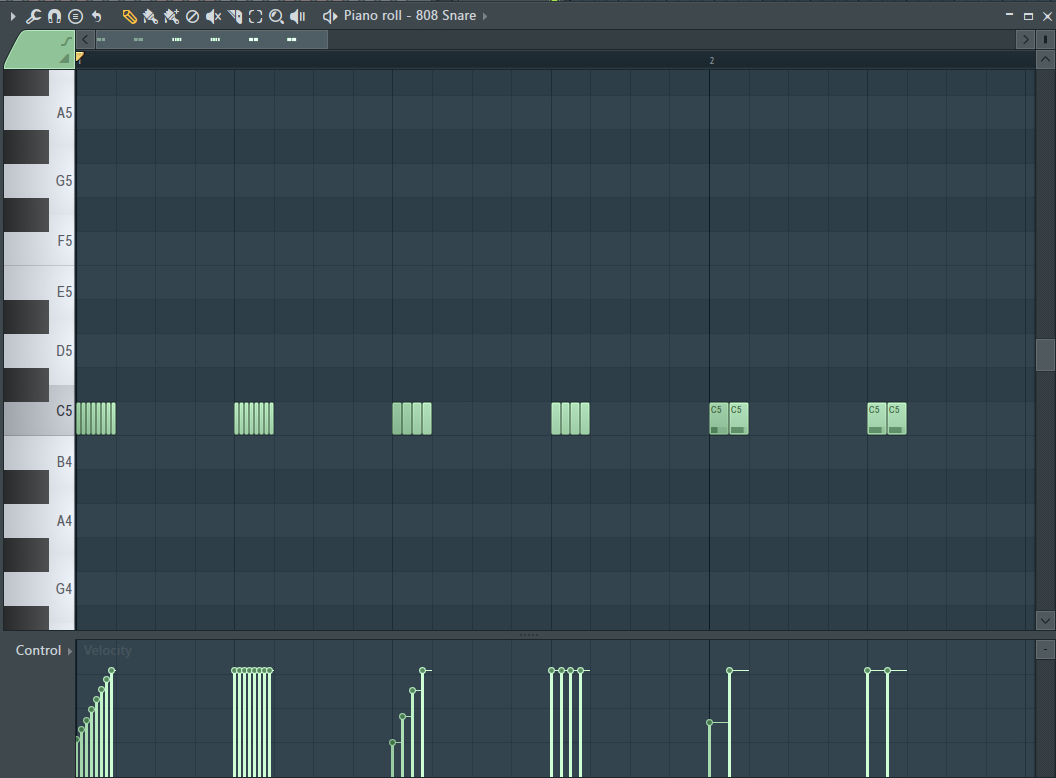The height and width of the screenshot is (778, 1056).
Task: Open the stamp chord menu
Action: [75, 16]
